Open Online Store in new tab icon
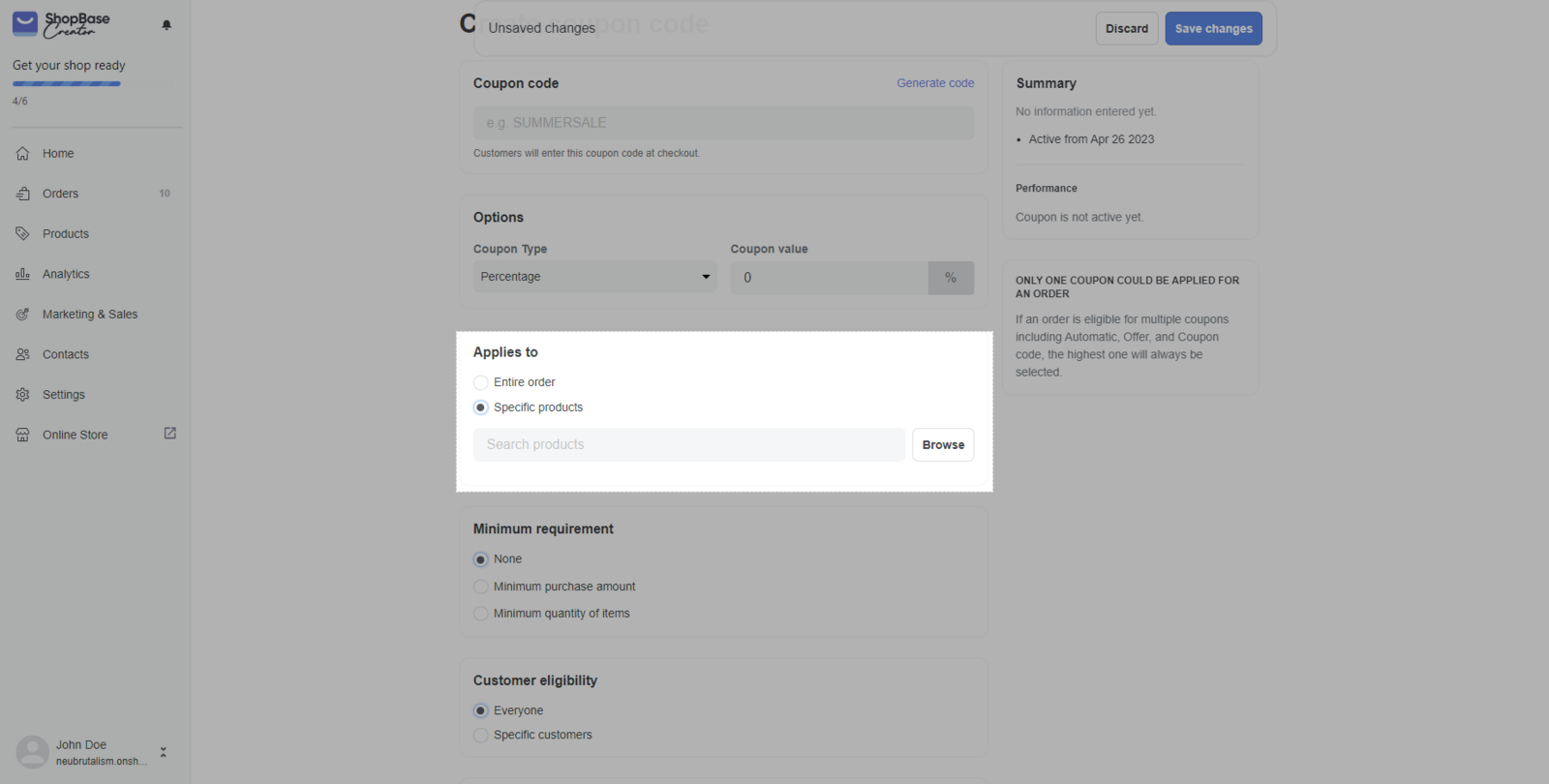 (x=169, y=434)
